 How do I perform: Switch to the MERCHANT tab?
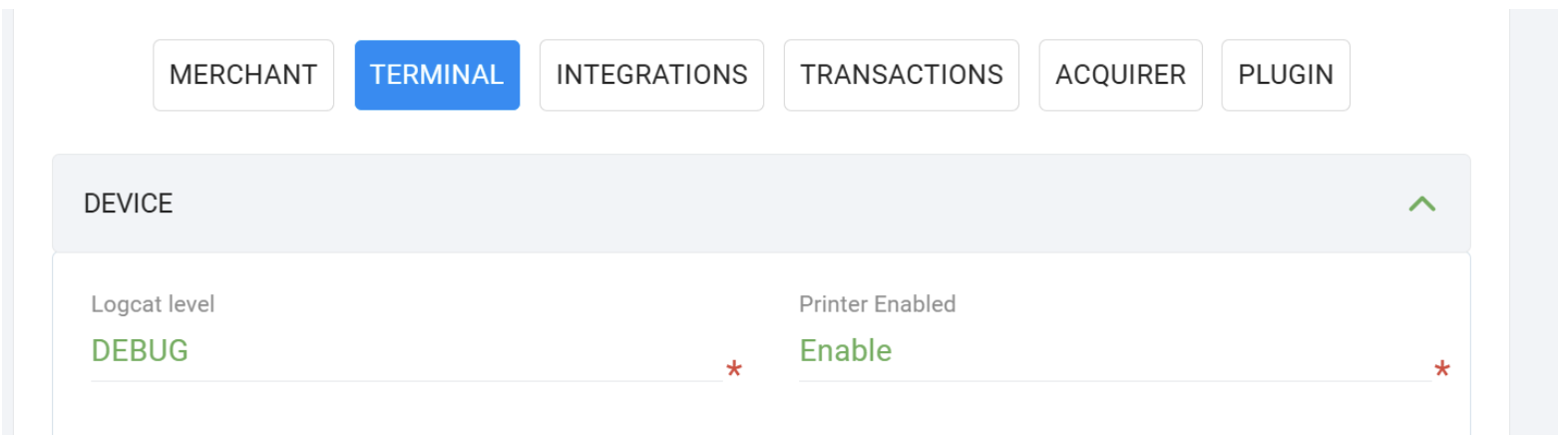243,75
